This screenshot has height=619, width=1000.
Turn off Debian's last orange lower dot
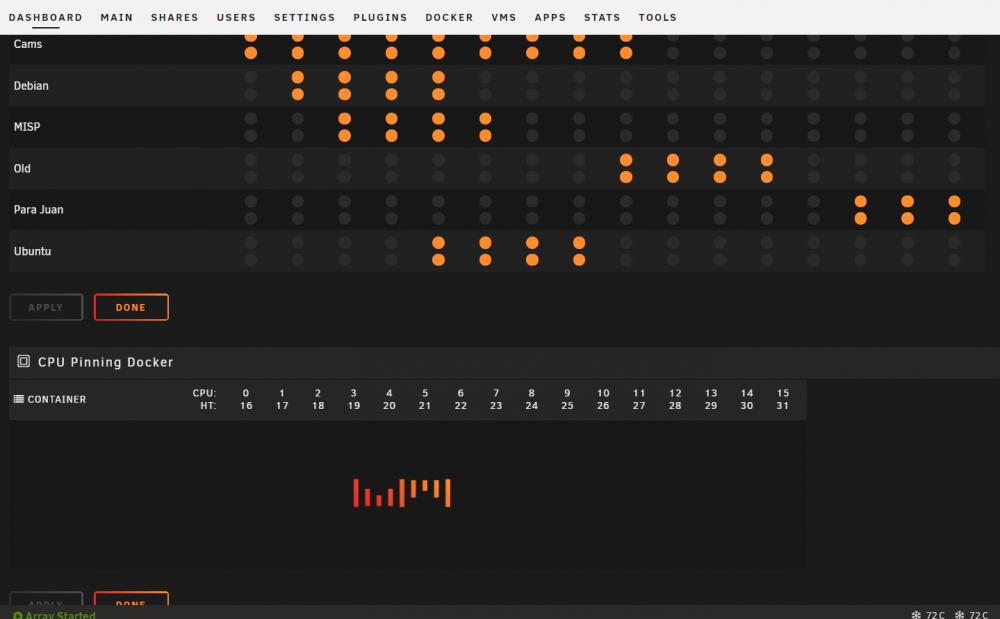pos(438,94)
